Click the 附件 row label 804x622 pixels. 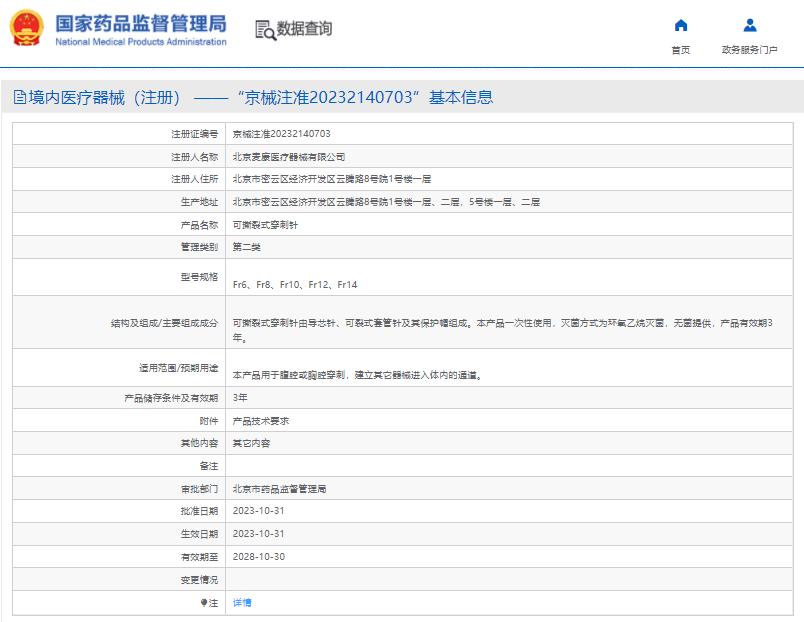coord(209,421)
